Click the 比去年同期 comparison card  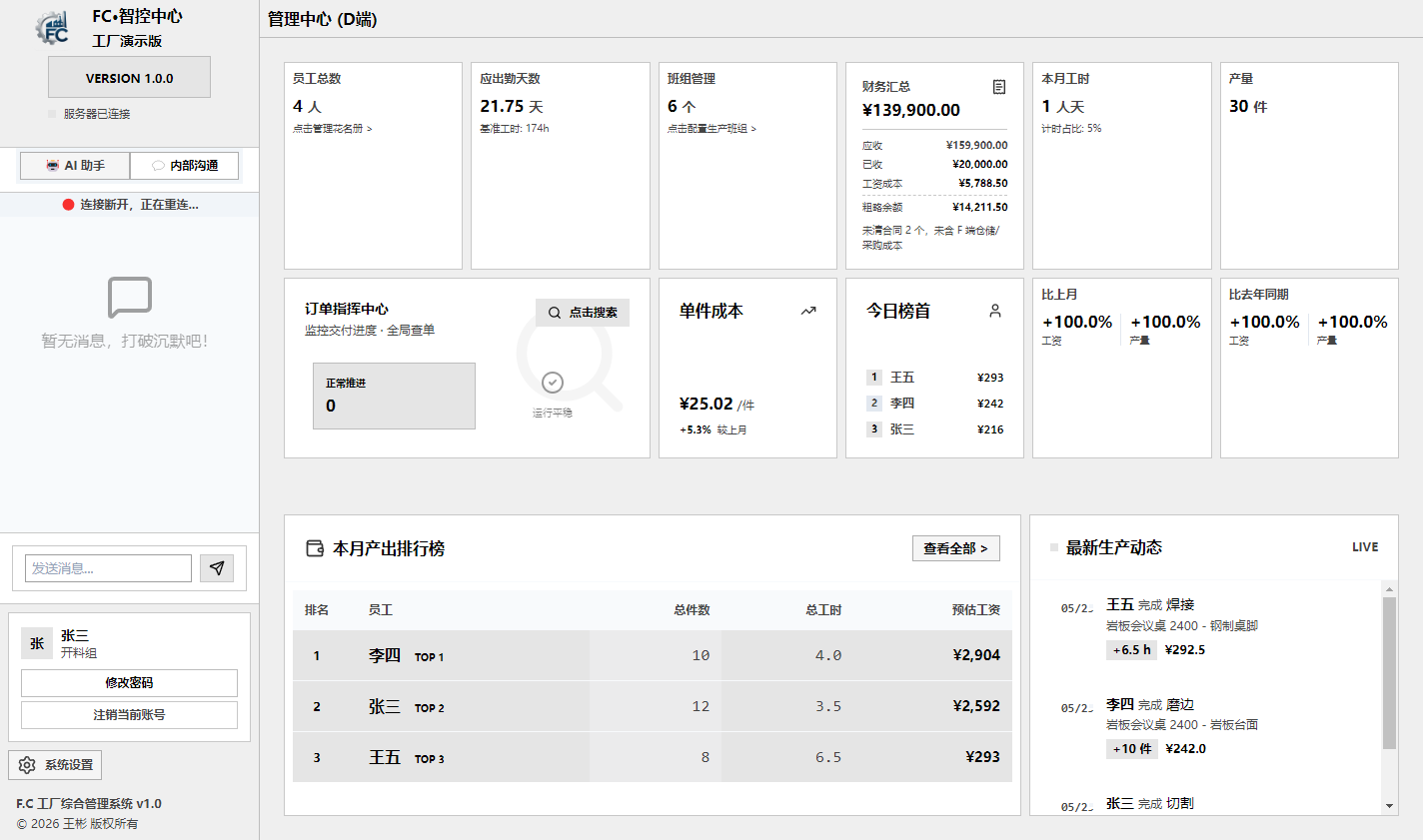coord(1309,368)
